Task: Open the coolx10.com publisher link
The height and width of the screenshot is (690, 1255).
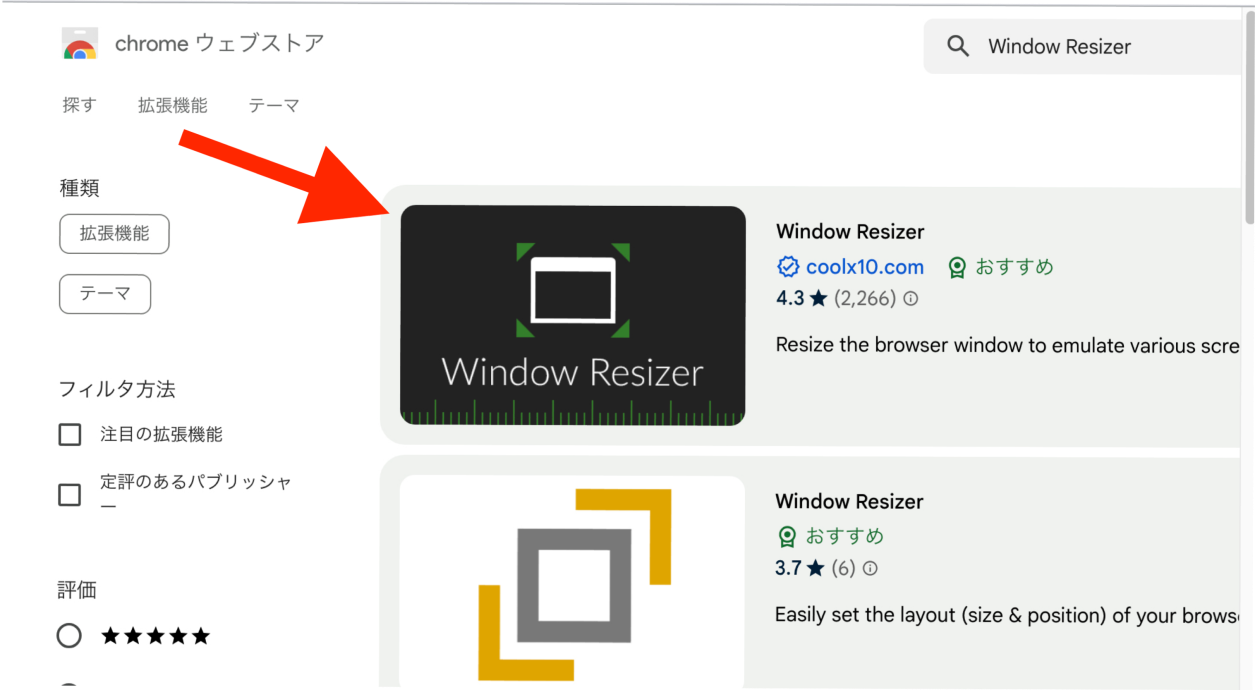Action: 865,267
